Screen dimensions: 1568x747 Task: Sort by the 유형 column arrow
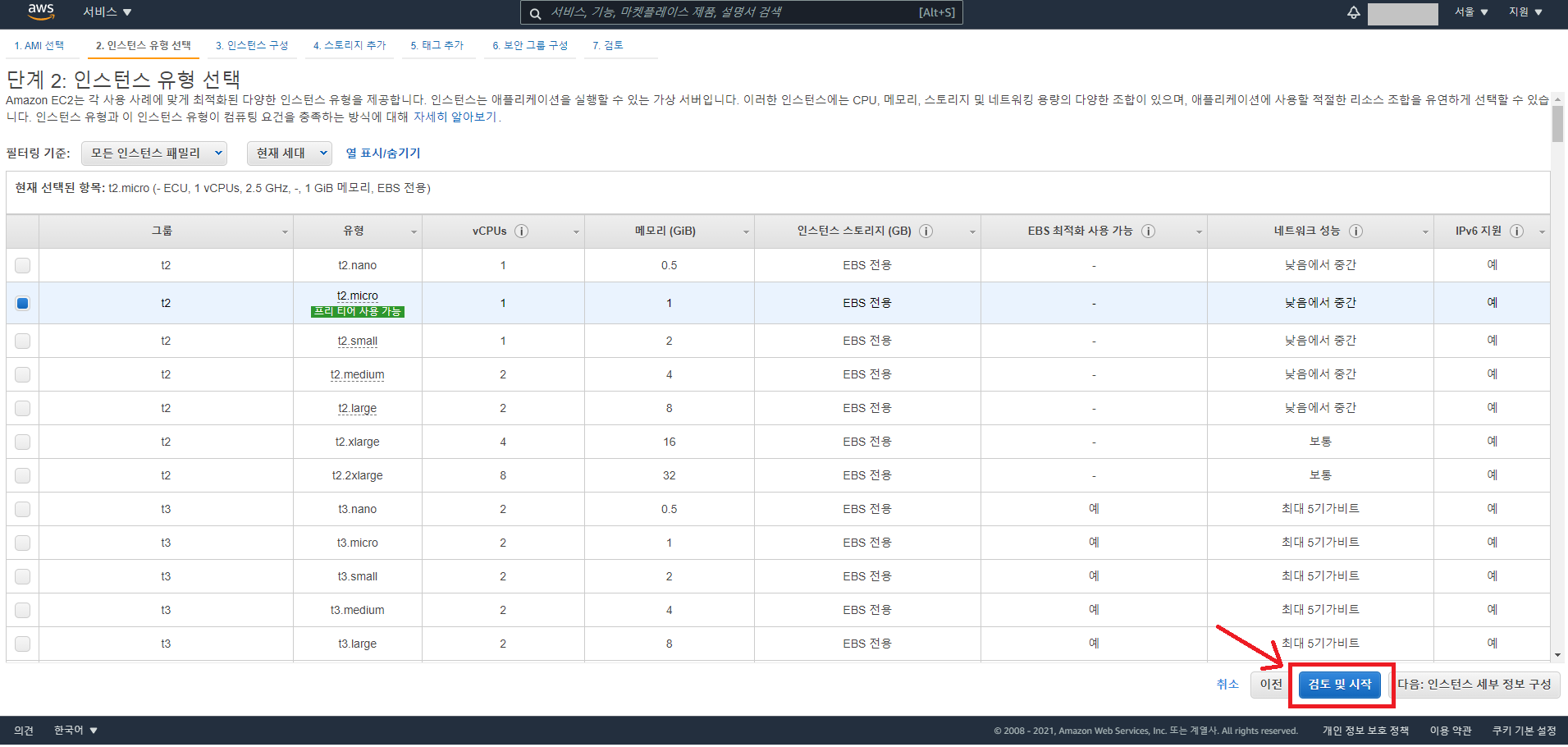click(x=414, y=232)
